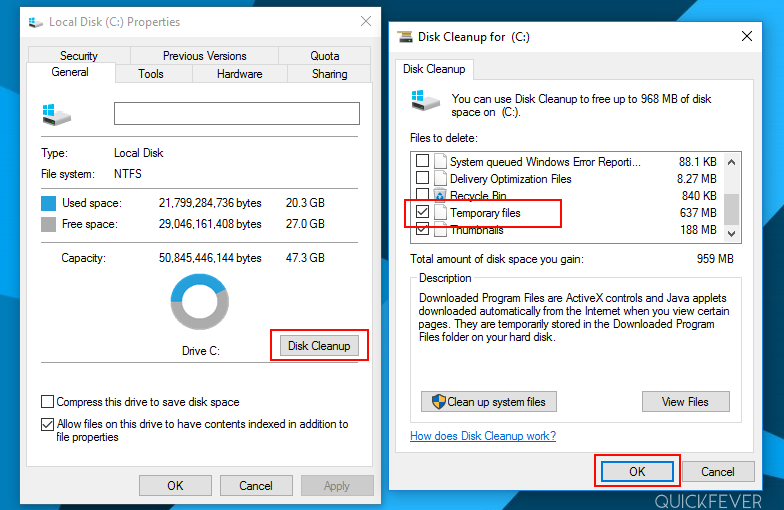The image size is (784, 510).
Task: Select the General tab
Action: click(x=70, y=72)
